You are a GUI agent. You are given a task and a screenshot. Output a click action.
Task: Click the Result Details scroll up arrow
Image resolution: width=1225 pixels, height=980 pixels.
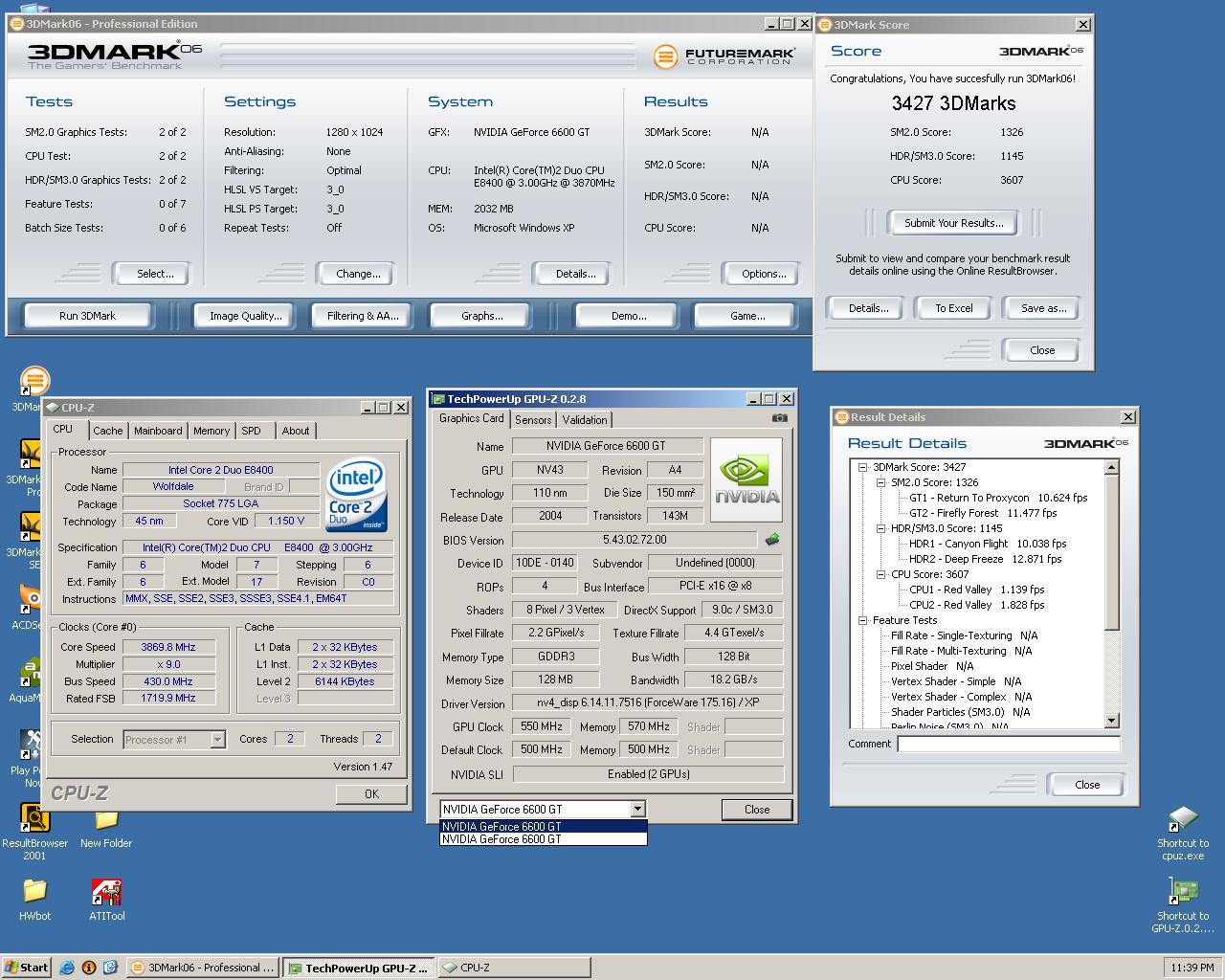coord(1111,467)
